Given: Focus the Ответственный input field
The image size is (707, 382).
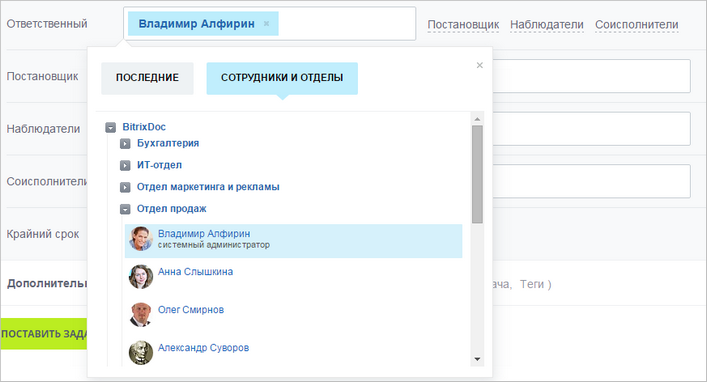Looking at the screenshot, I should click(270, 23).
